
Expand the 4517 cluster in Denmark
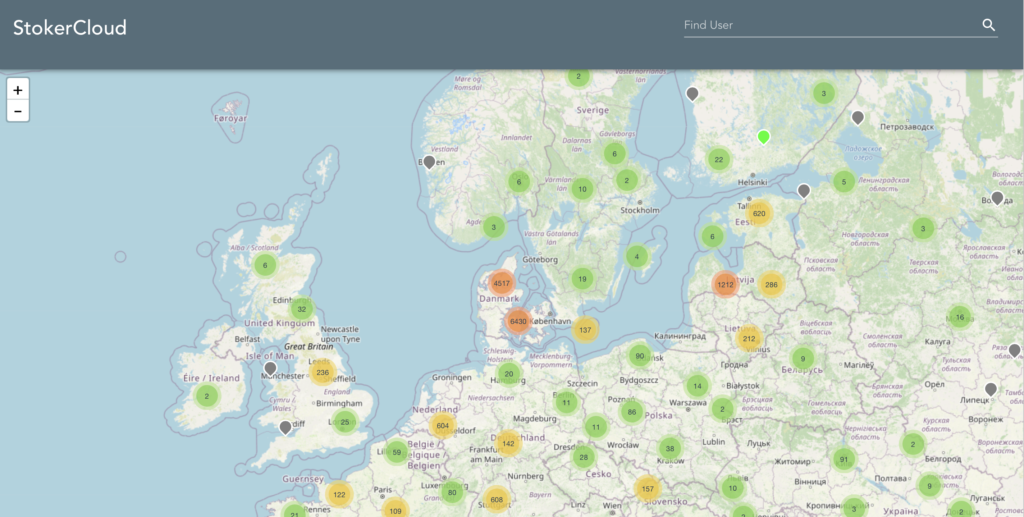(x=502, y=283)
